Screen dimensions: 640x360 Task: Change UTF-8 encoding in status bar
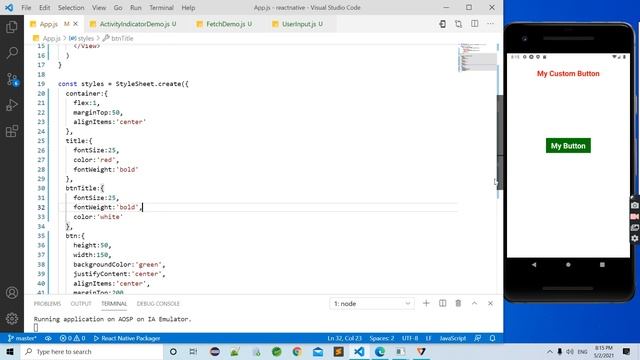tap(410, 338)
